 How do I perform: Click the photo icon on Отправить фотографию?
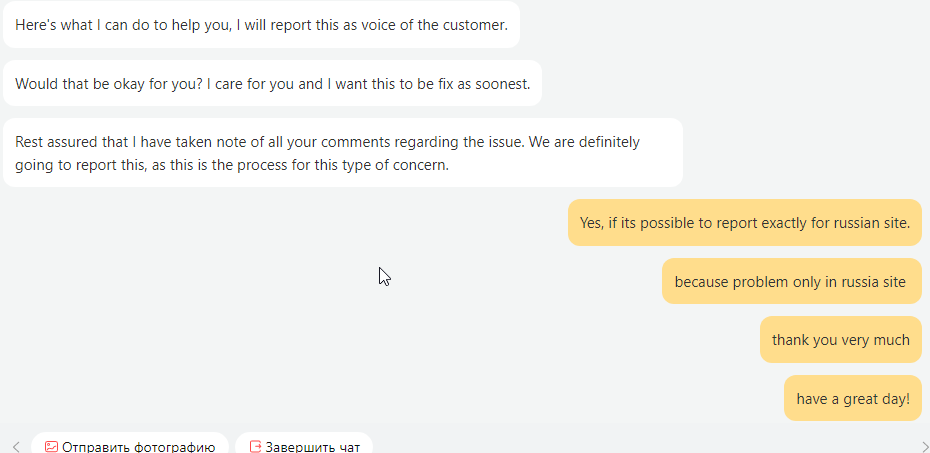tap(52, 446)
